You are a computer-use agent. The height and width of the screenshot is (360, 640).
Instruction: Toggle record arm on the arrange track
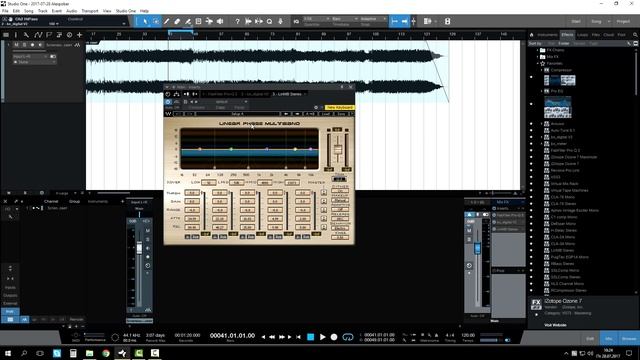coord(32,45)
